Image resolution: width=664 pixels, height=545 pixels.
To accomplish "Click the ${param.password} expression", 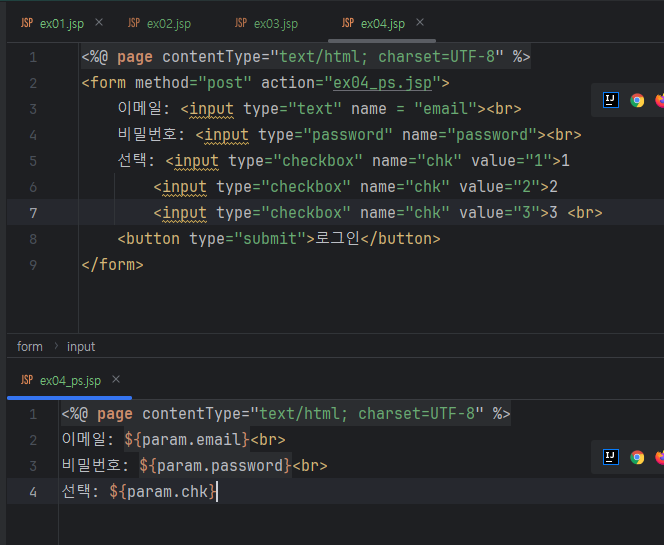I will point(216,466).
